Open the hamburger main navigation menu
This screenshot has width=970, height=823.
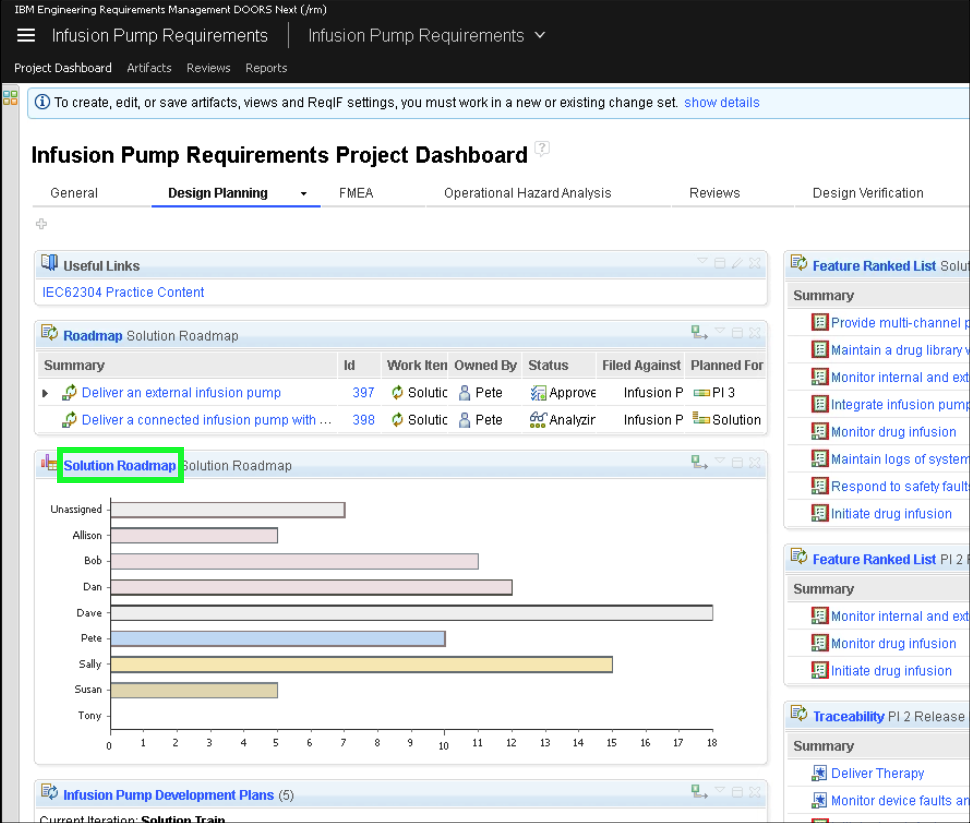click(26, 36)
